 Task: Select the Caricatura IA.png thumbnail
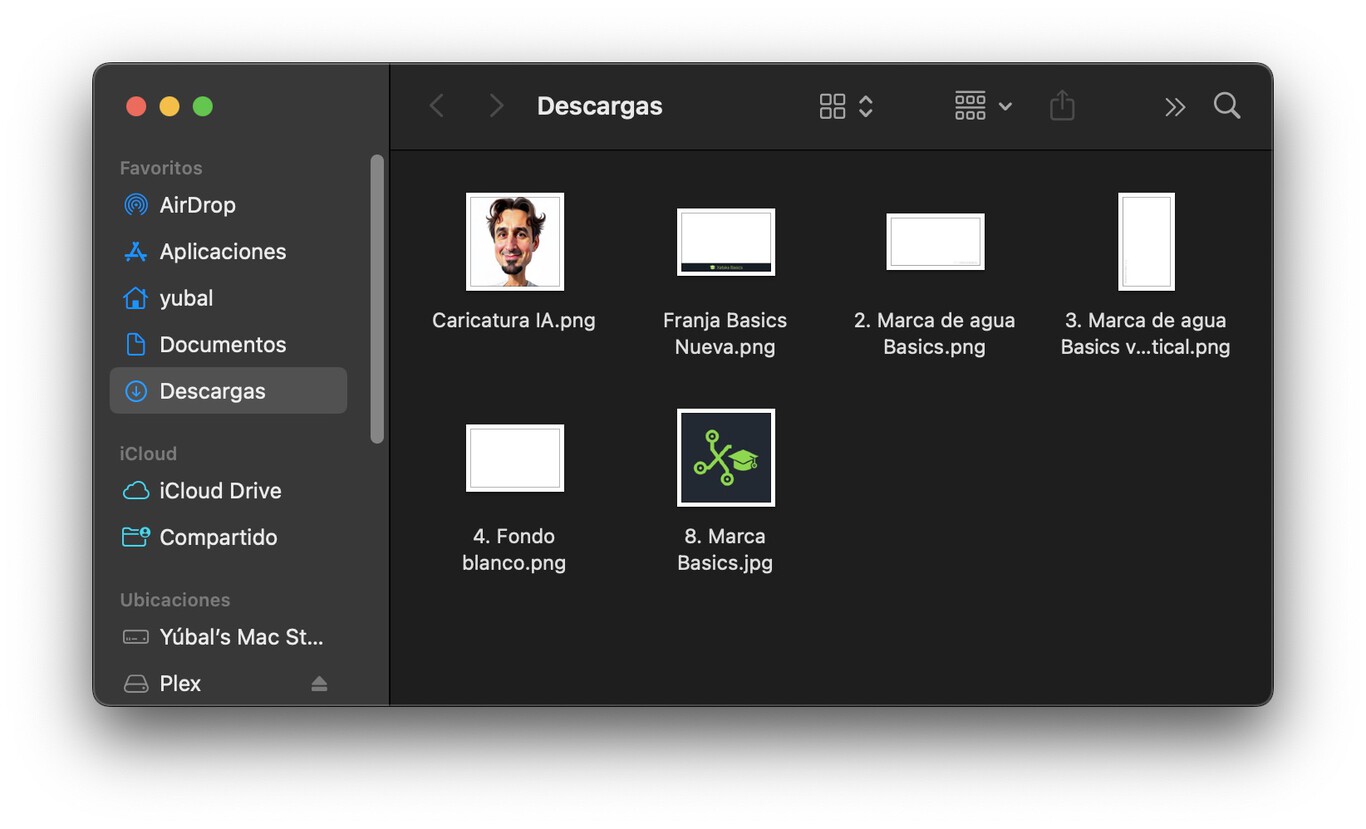(x=515, y=241)
